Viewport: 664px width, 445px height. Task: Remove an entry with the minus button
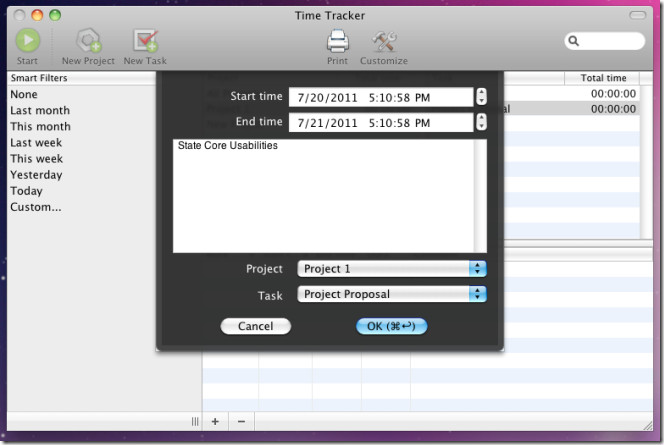coord(241,422)
